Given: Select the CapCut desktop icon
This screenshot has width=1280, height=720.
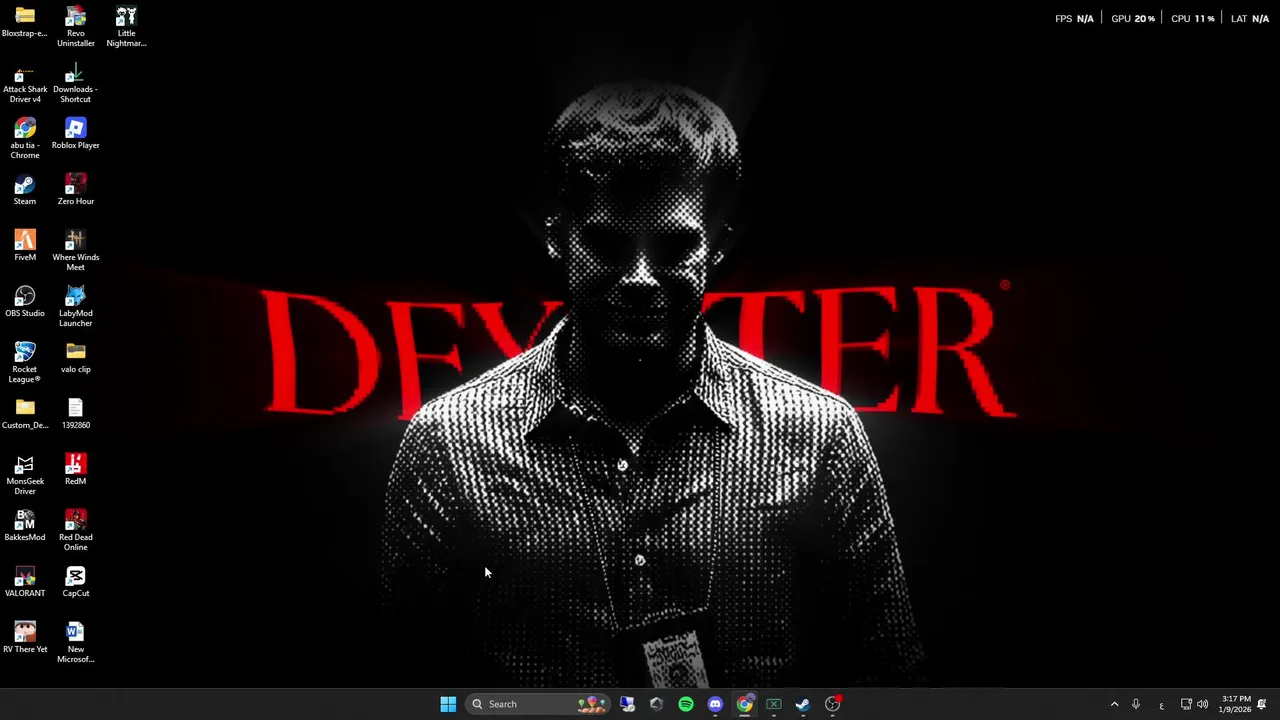Looking at the screenshot, I should pyautogui.click(x=76, y=582).
